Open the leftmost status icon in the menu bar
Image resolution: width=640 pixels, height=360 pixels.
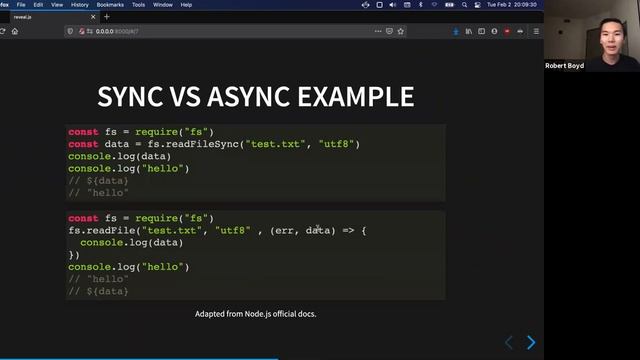[365, 5]
